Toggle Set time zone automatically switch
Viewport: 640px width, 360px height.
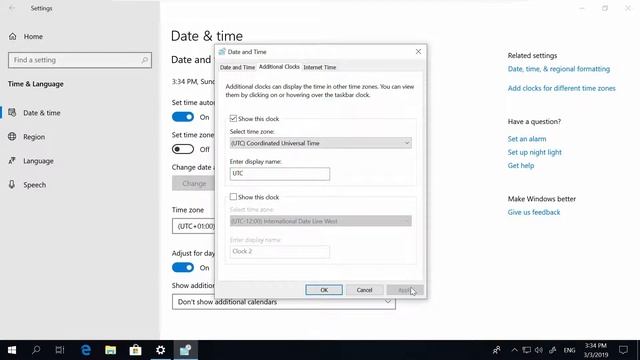click(183, 149)
